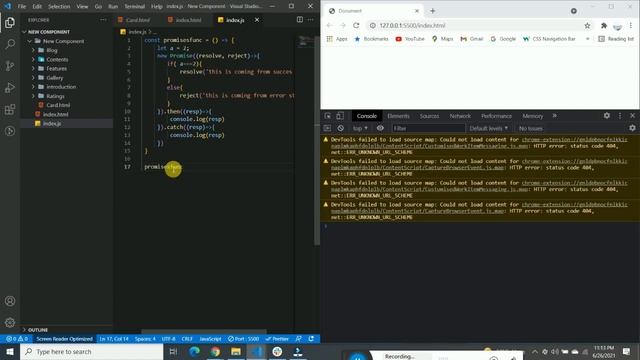This screenshot has width=640, height=360.
Task: Open Default levels dropdown
Action: pos(489,128)
